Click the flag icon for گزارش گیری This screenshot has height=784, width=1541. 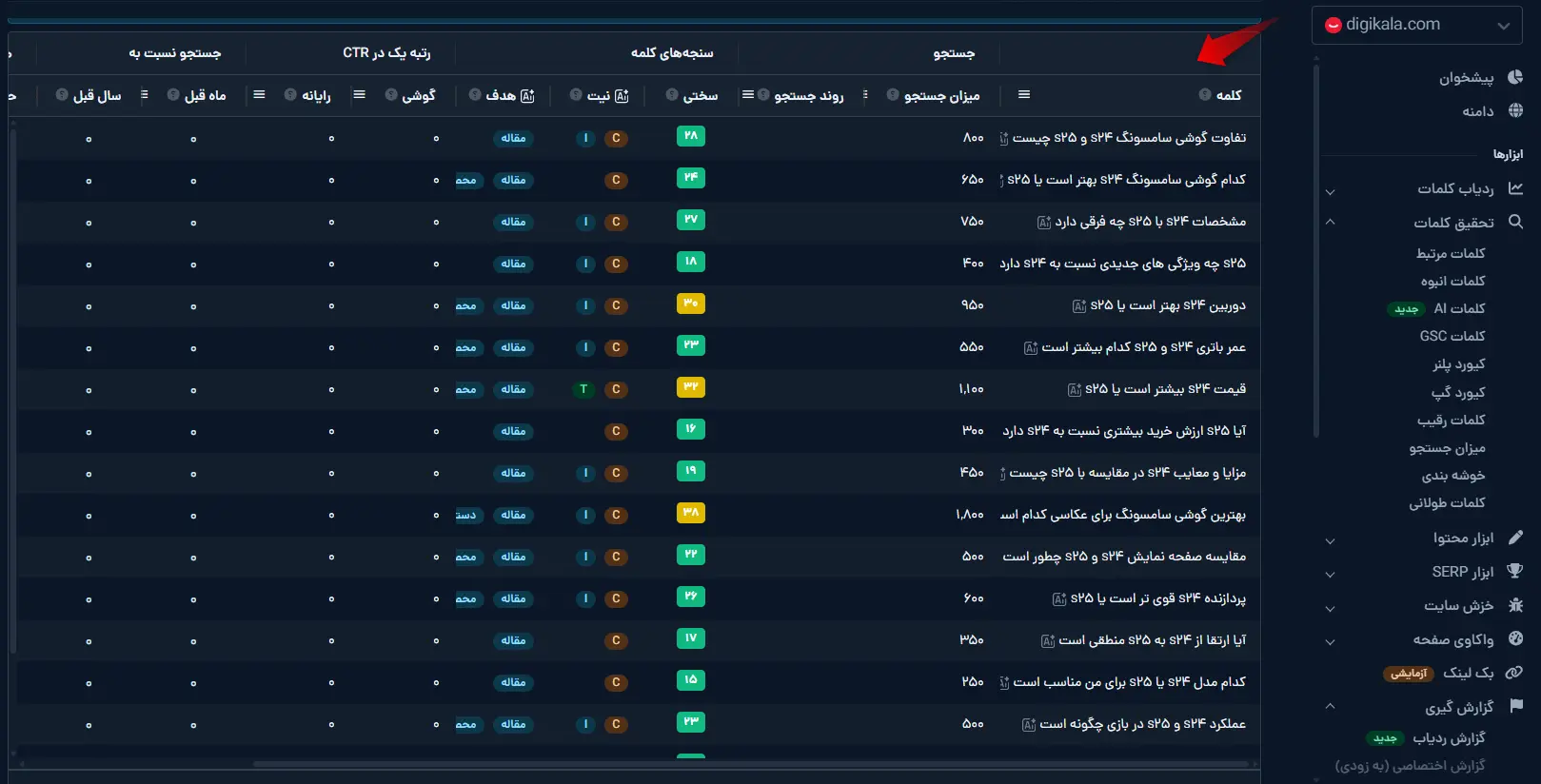tap(1515, 706)
